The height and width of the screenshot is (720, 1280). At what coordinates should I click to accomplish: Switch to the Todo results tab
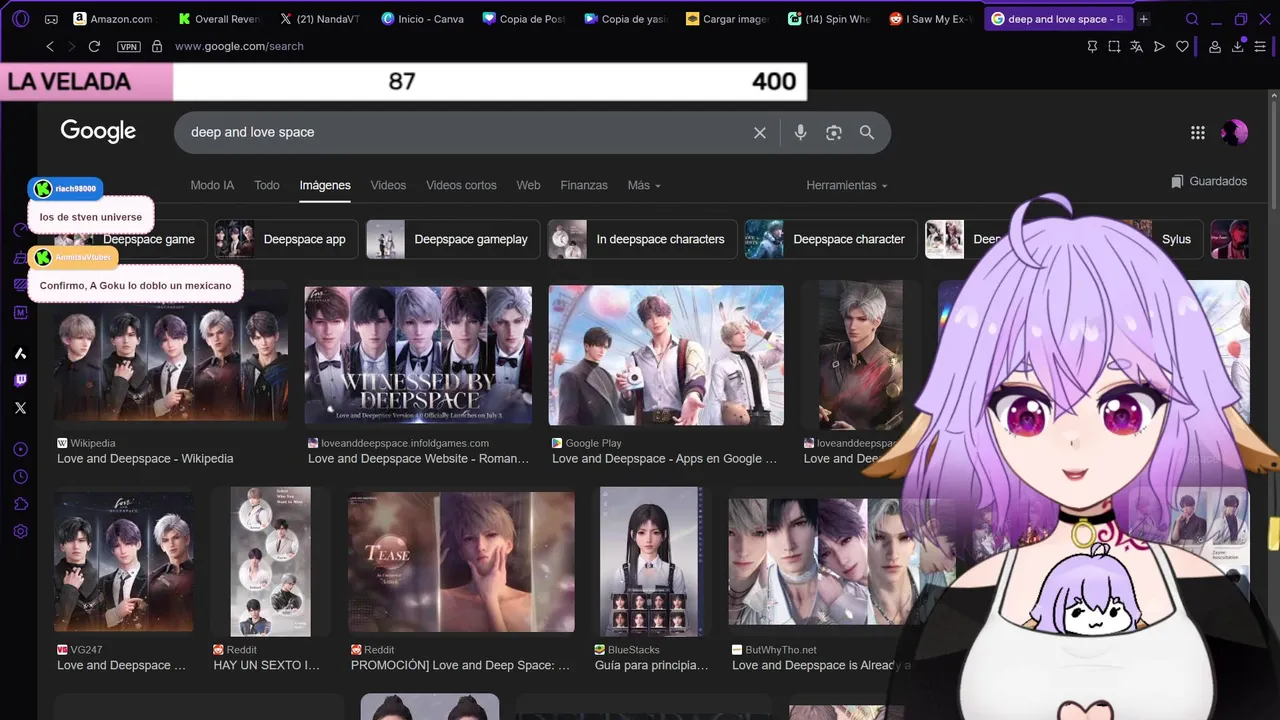267,185
